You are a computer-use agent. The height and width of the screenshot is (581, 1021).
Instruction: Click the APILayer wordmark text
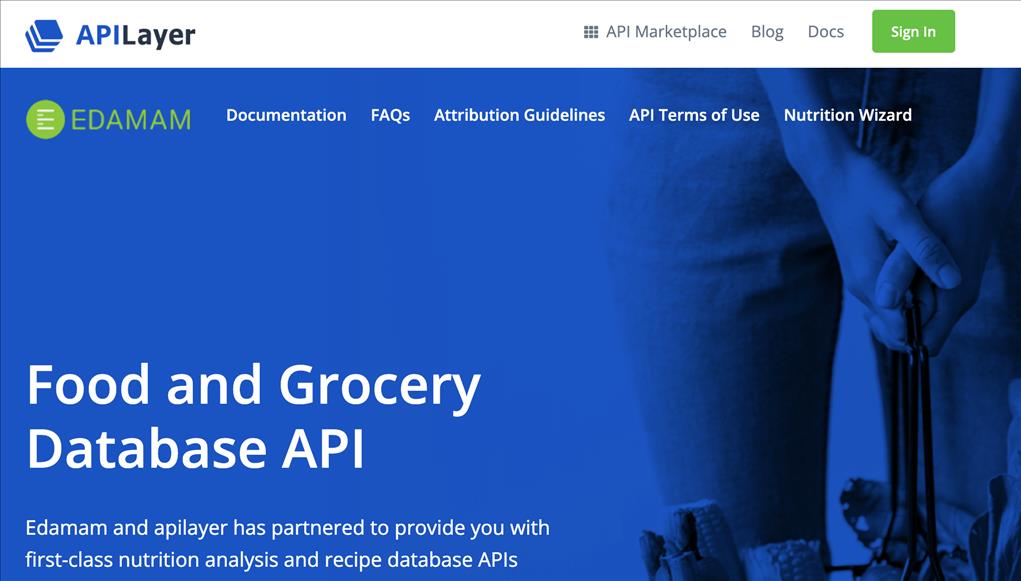[135, 35]
